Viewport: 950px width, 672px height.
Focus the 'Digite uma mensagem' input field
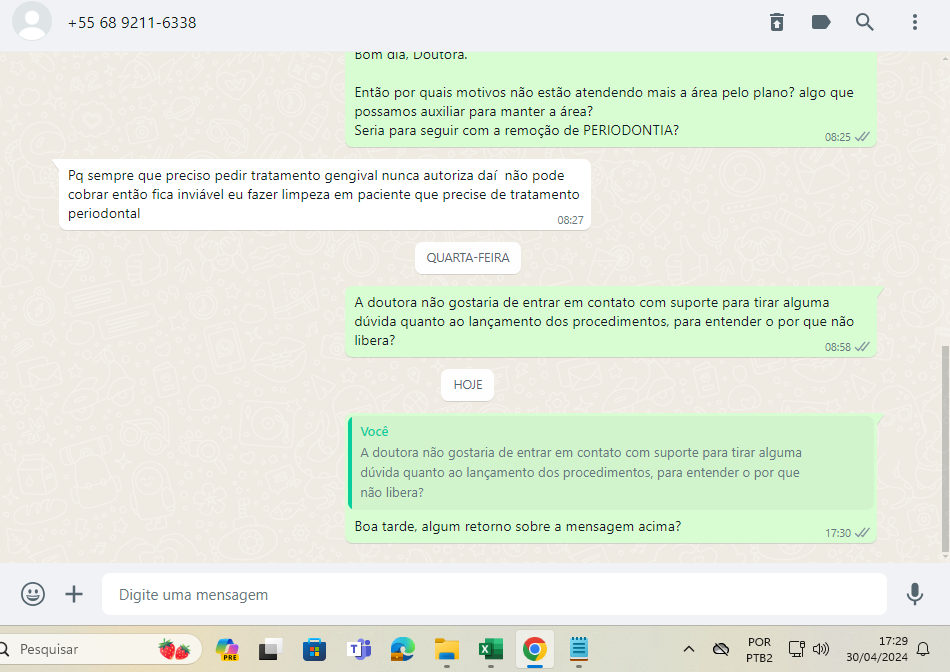[494, 594]
